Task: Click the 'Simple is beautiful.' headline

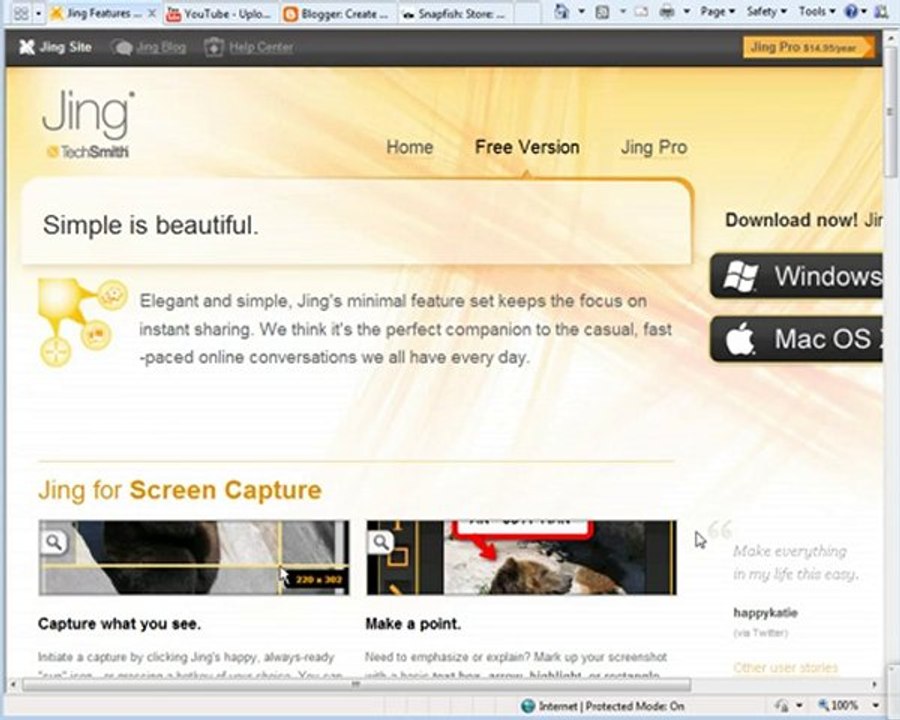Action: 150,225
